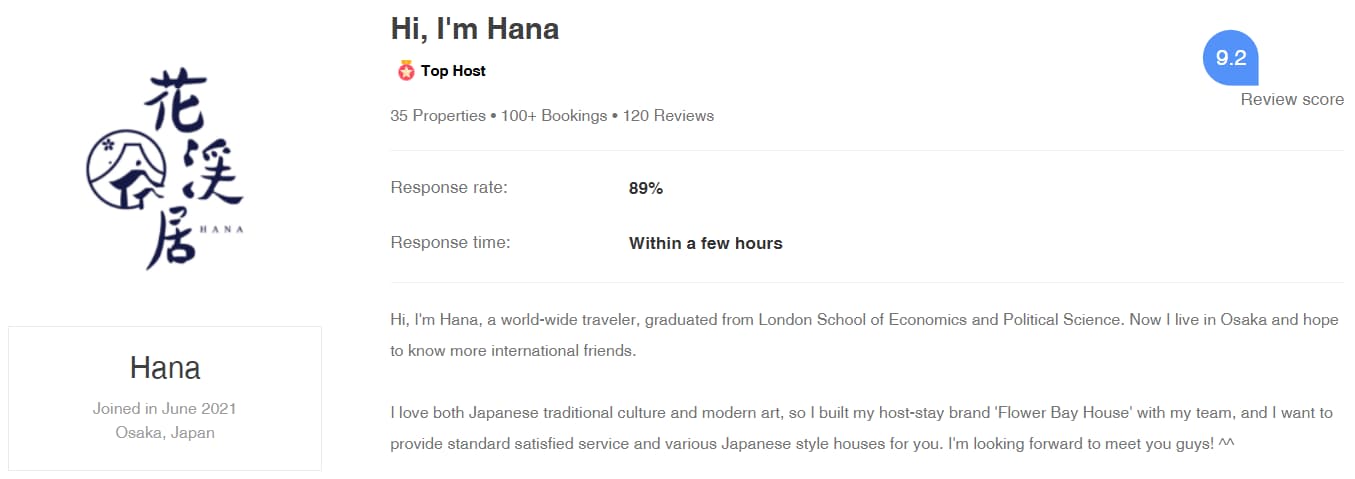Click the Top Host medal icon
Viewport: 1355px width, 479px height.
(405, 71)
